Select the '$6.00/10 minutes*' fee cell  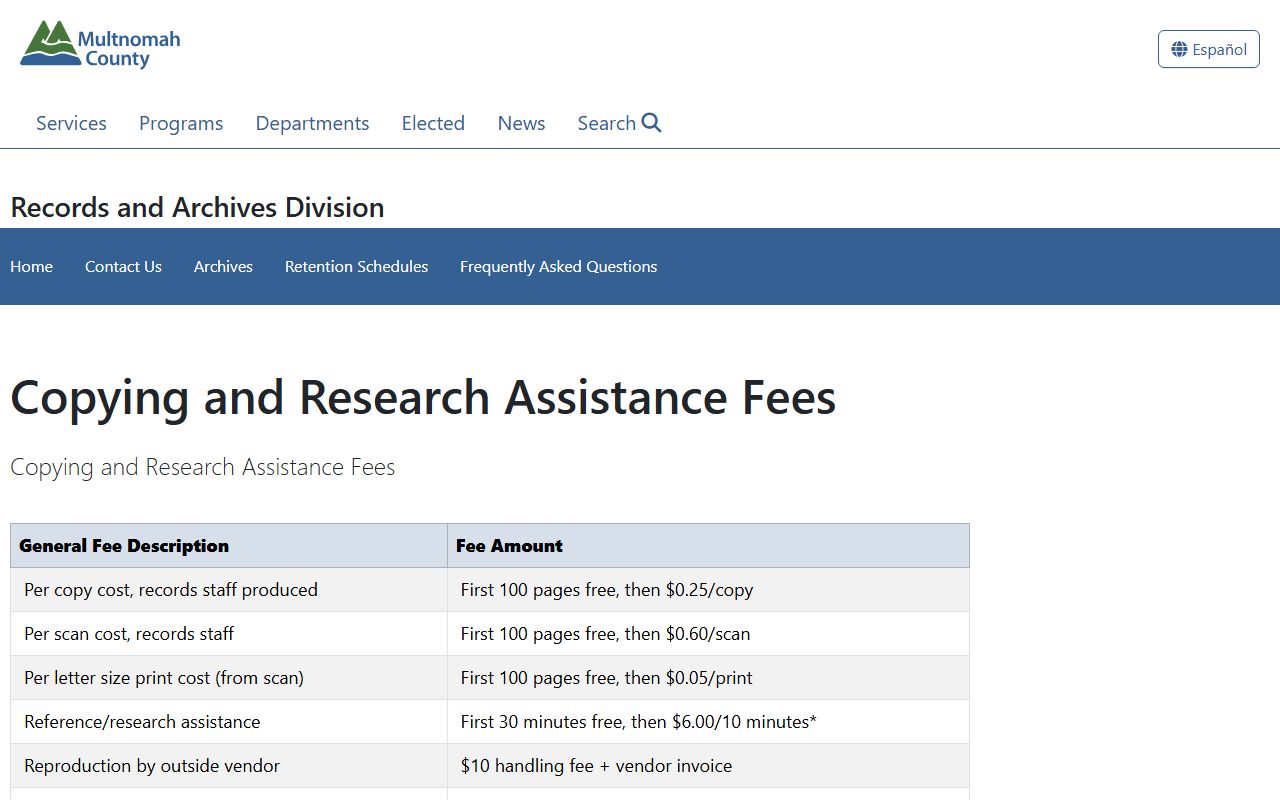click(708, 722)
